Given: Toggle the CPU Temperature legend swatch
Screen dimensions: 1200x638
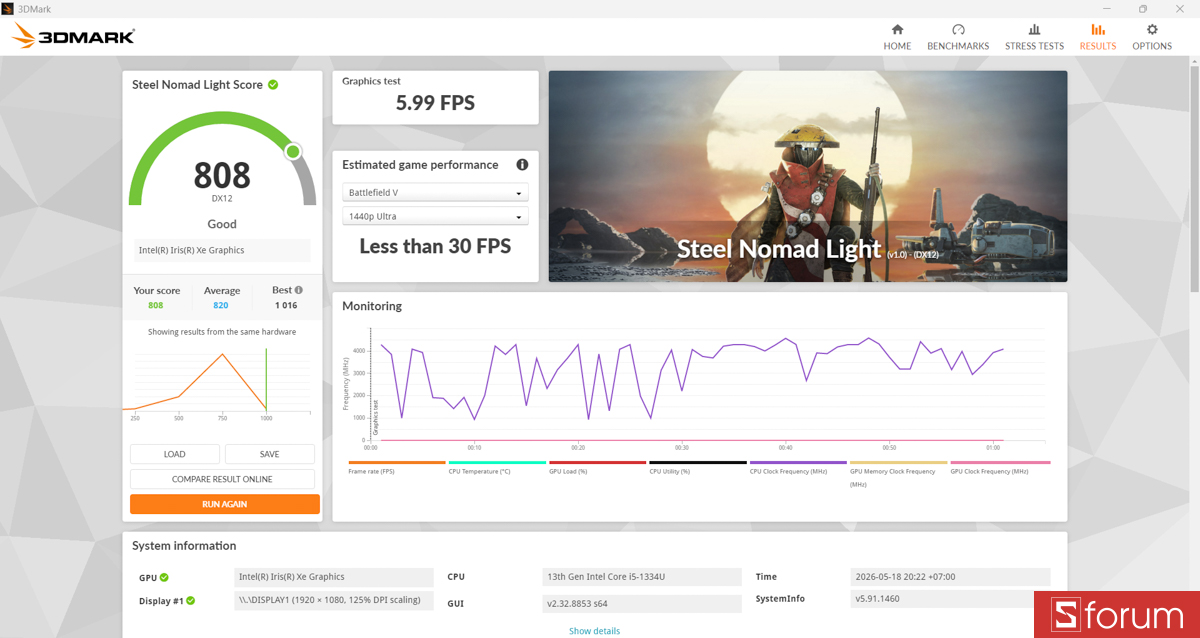Looking at the screenshot, I should click(497, 463).
